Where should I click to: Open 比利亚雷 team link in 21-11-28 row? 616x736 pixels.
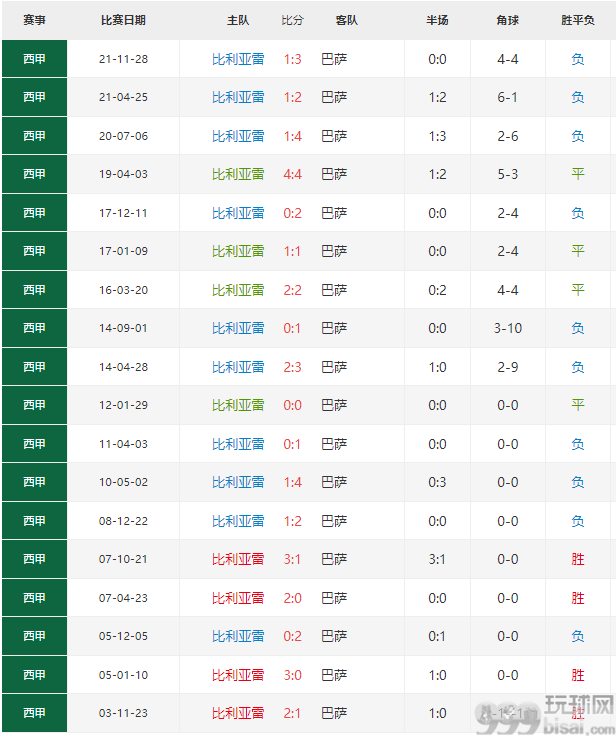point(238,59)
